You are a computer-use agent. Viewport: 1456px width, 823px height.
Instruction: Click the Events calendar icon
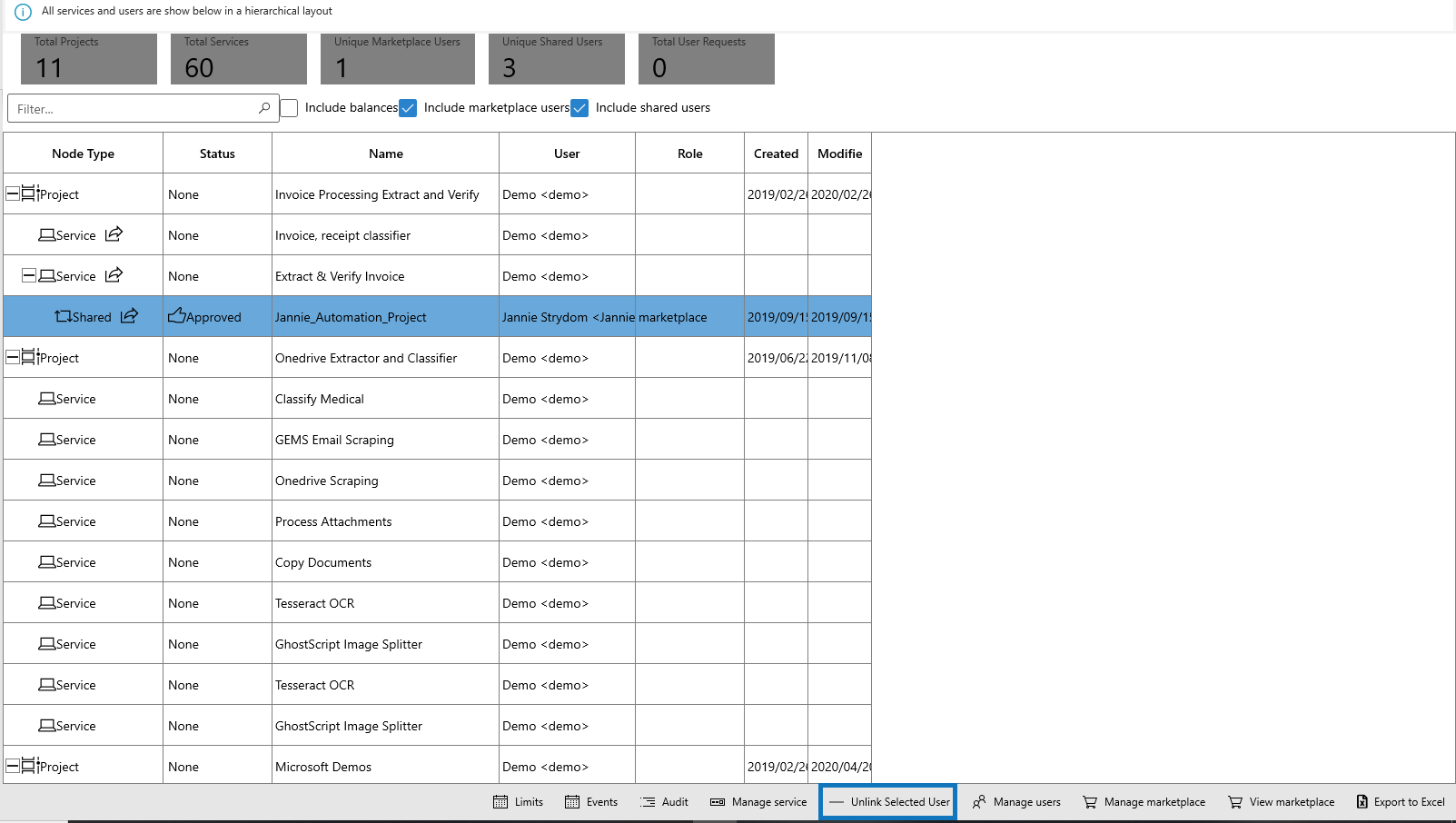coord(572,802)
